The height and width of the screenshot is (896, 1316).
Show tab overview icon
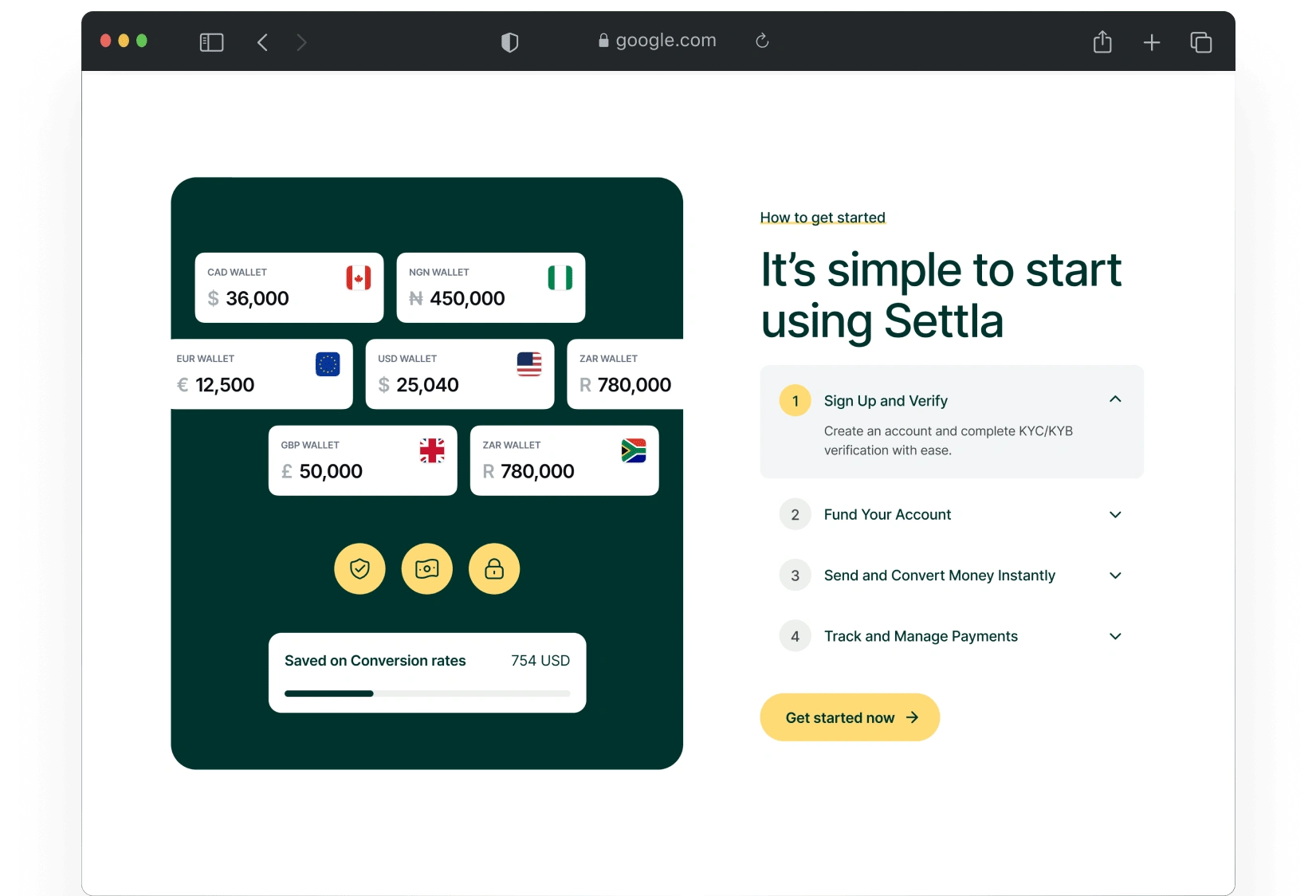point(1201,42)
